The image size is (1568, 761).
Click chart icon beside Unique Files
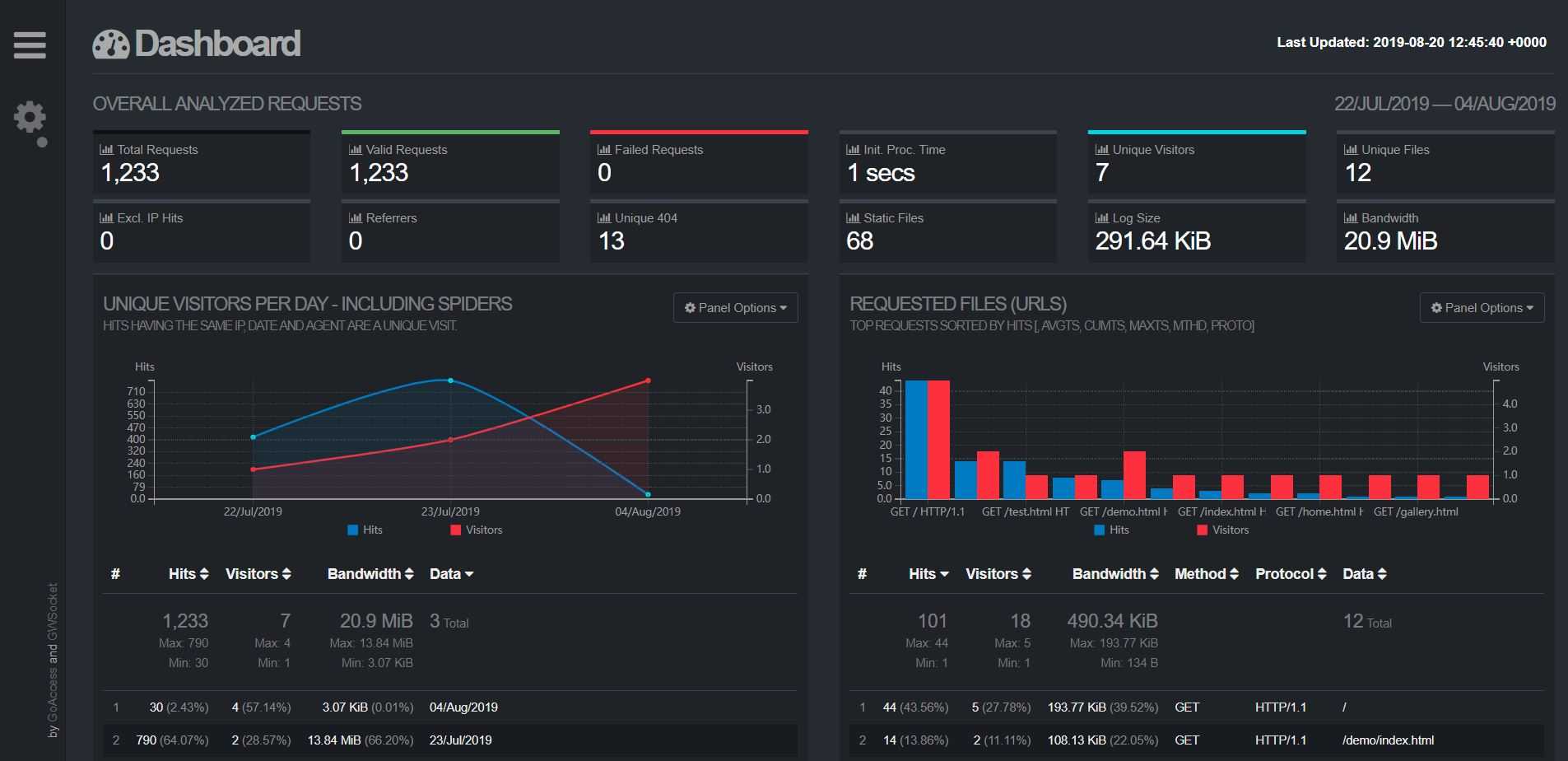click(x=1351, y=150)
